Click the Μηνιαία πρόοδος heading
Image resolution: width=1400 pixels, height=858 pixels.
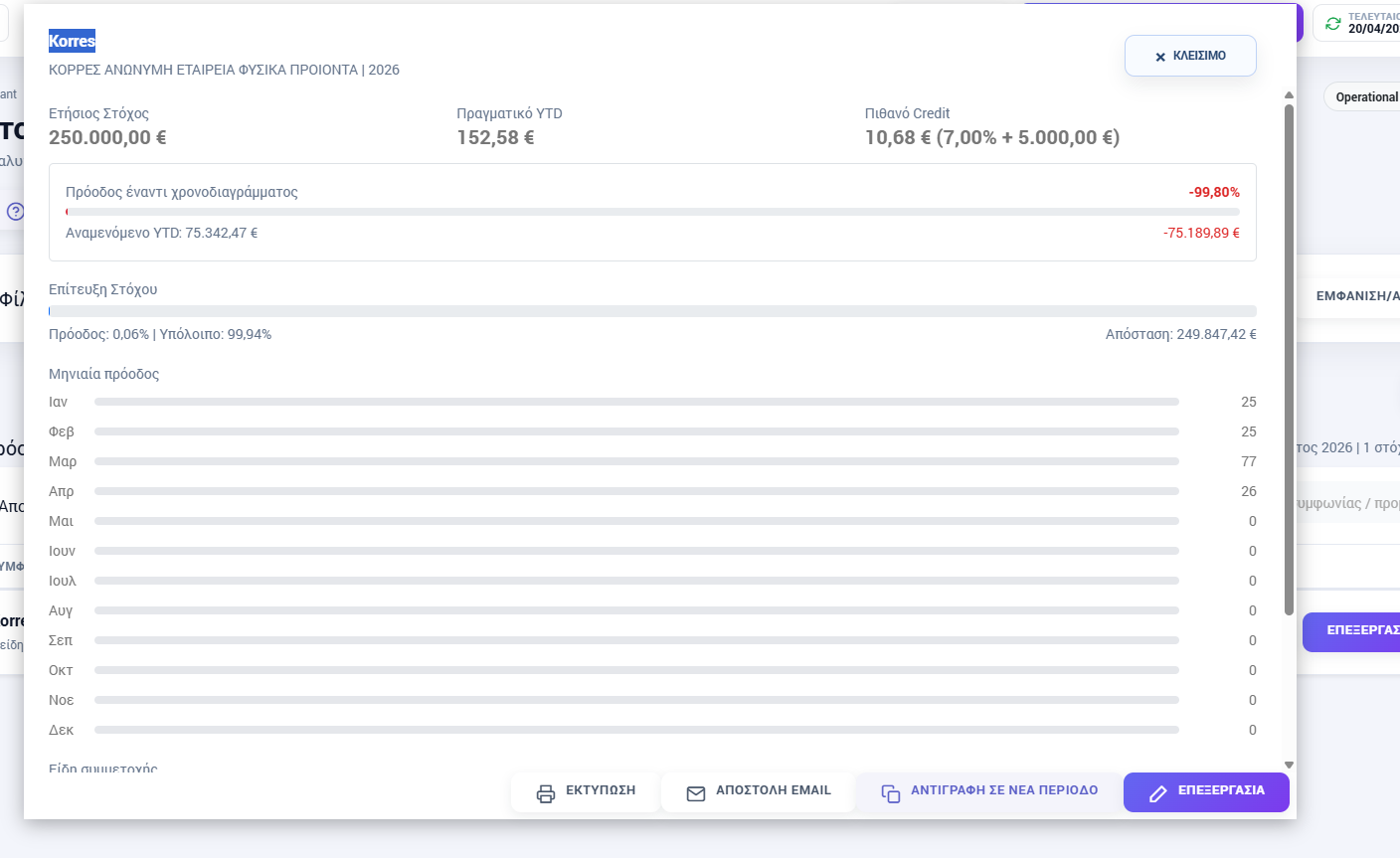(103, 374)
